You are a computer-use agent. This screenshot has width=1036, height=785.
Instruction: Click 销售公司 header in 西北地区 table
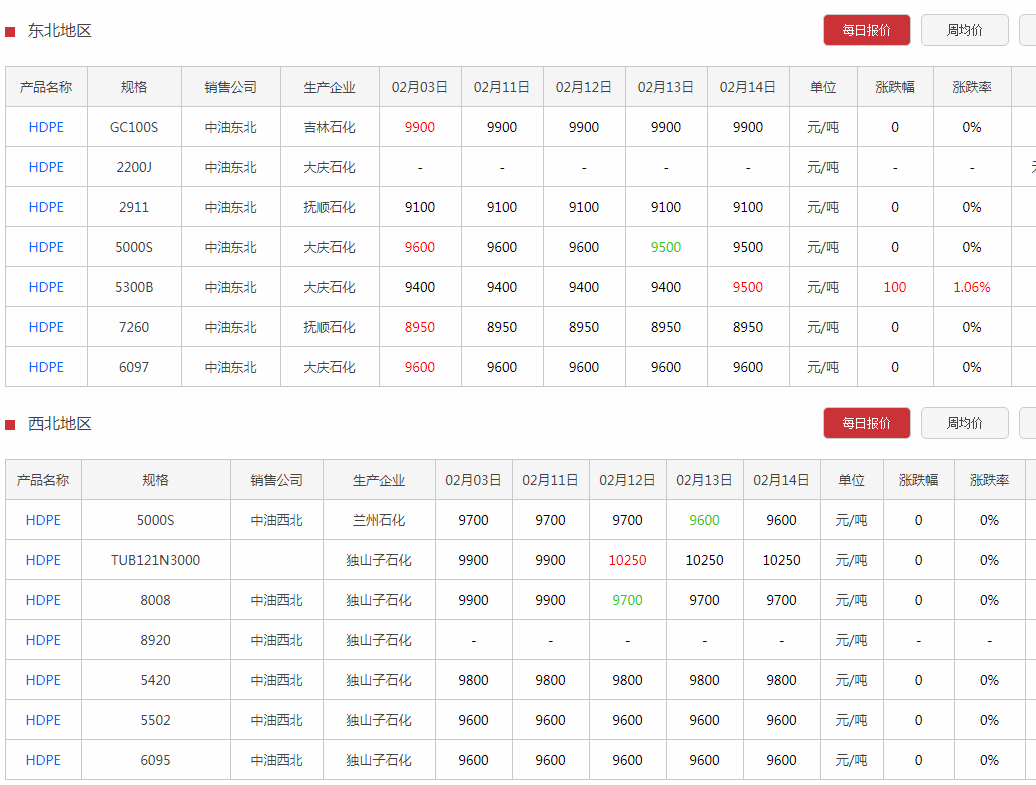[276, 480]
